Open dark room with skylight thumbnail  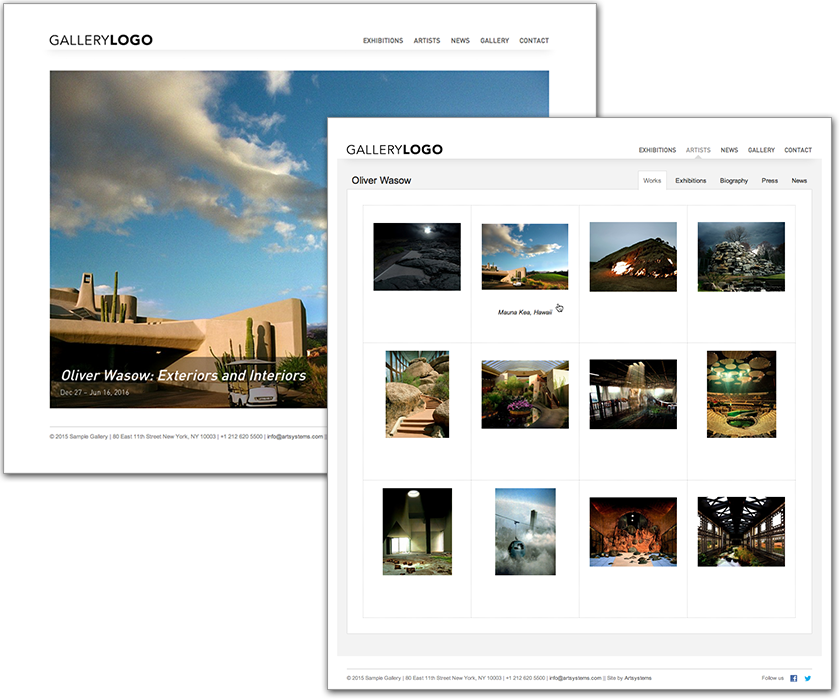tap(417, 531)
